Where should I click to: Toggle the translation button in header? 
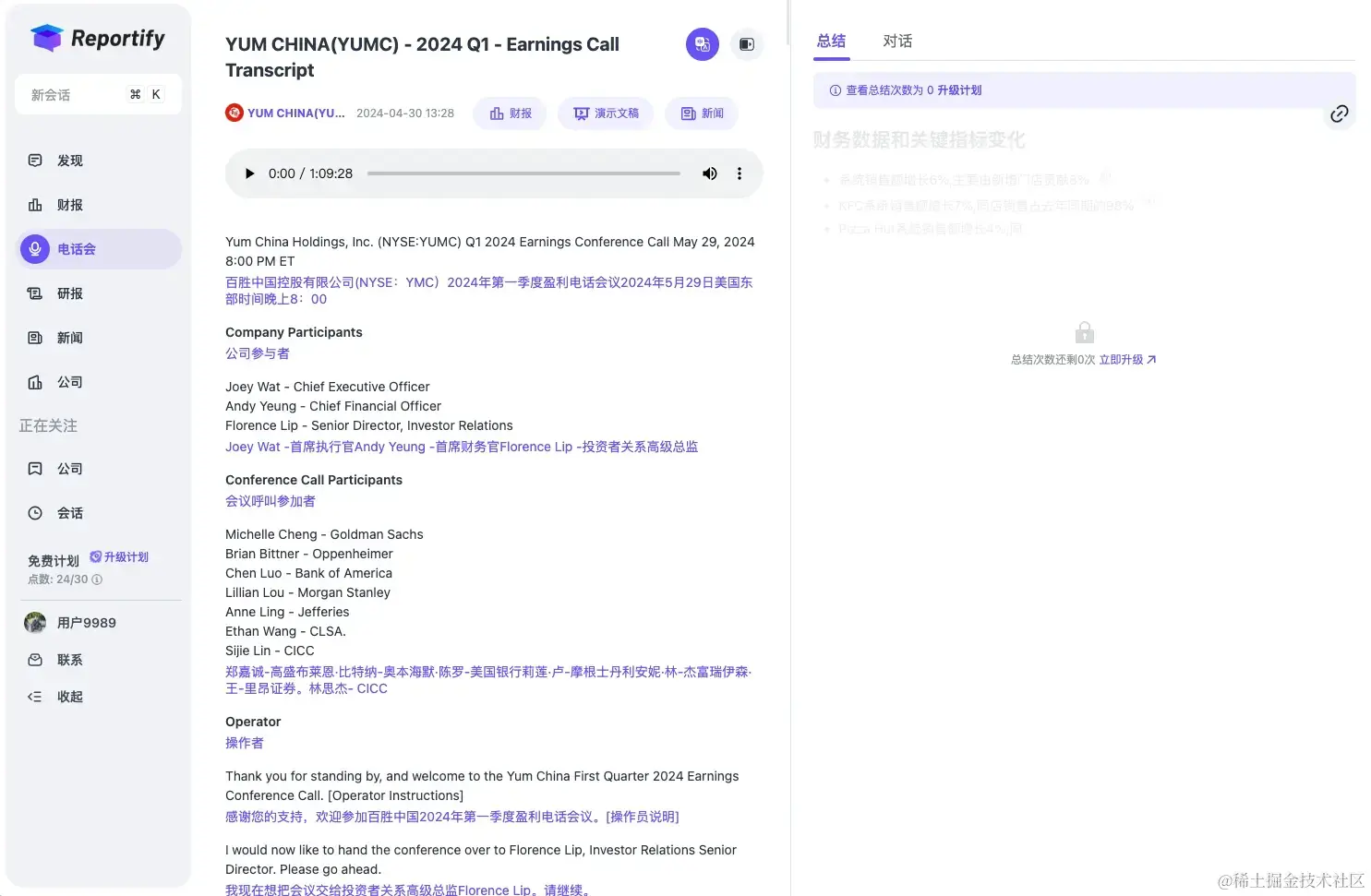703,44
